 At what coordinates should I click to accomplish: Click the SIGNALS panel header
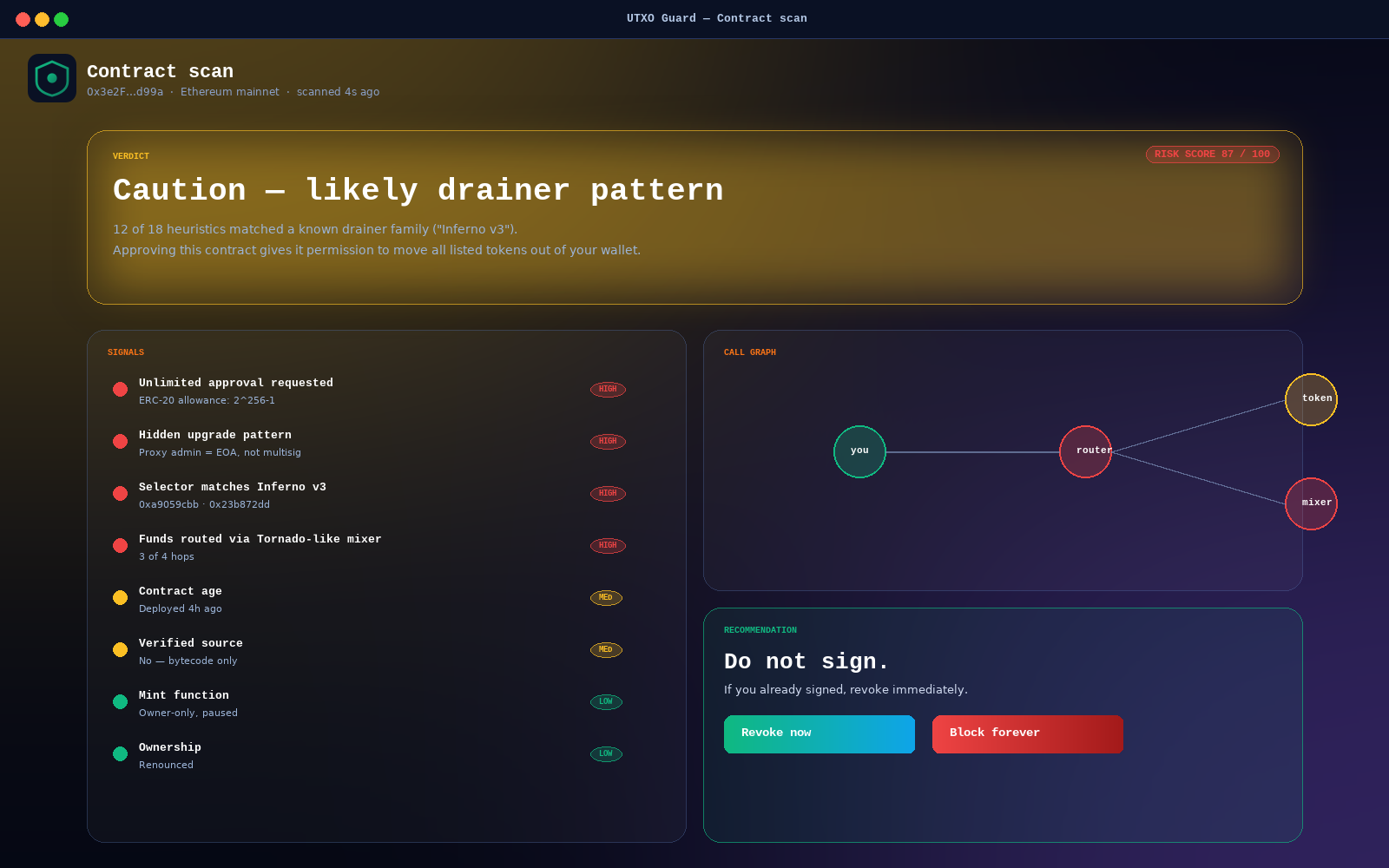[126, 352]
